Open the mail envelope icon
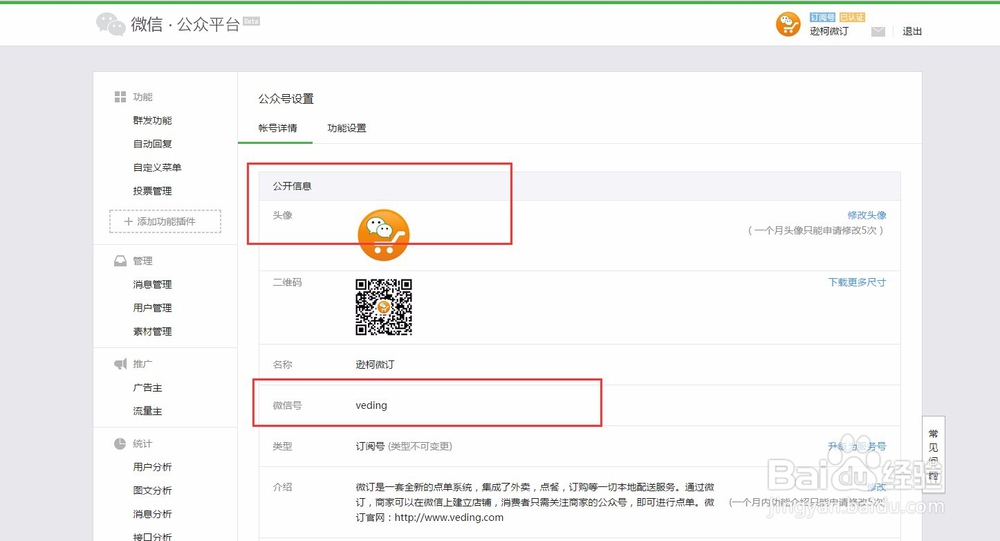The height and width of the screenshot is (541, 1000). (x=878, y=32)
